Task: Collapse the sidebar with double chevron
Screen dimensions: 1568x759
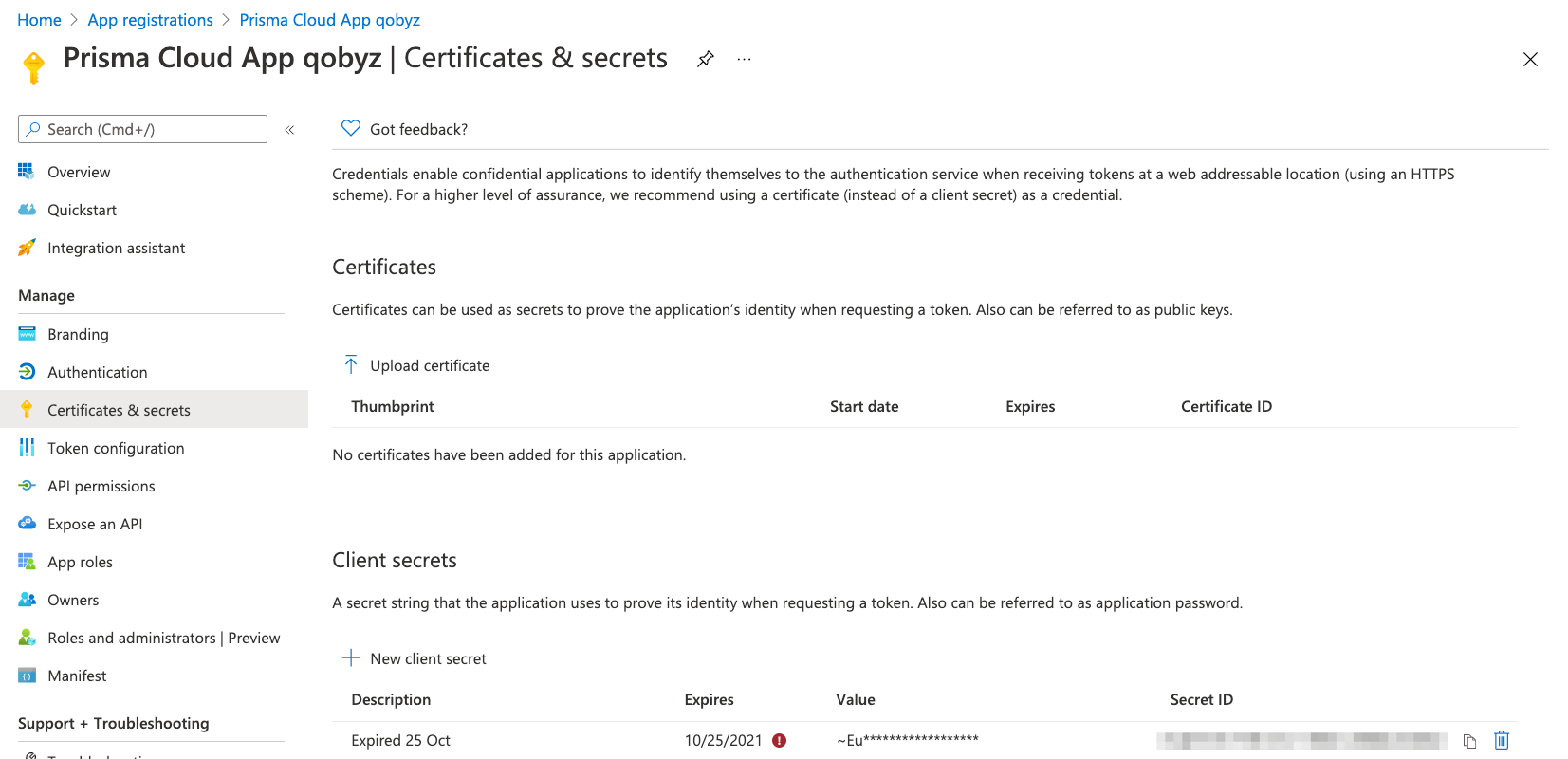Action: point(289,130)
